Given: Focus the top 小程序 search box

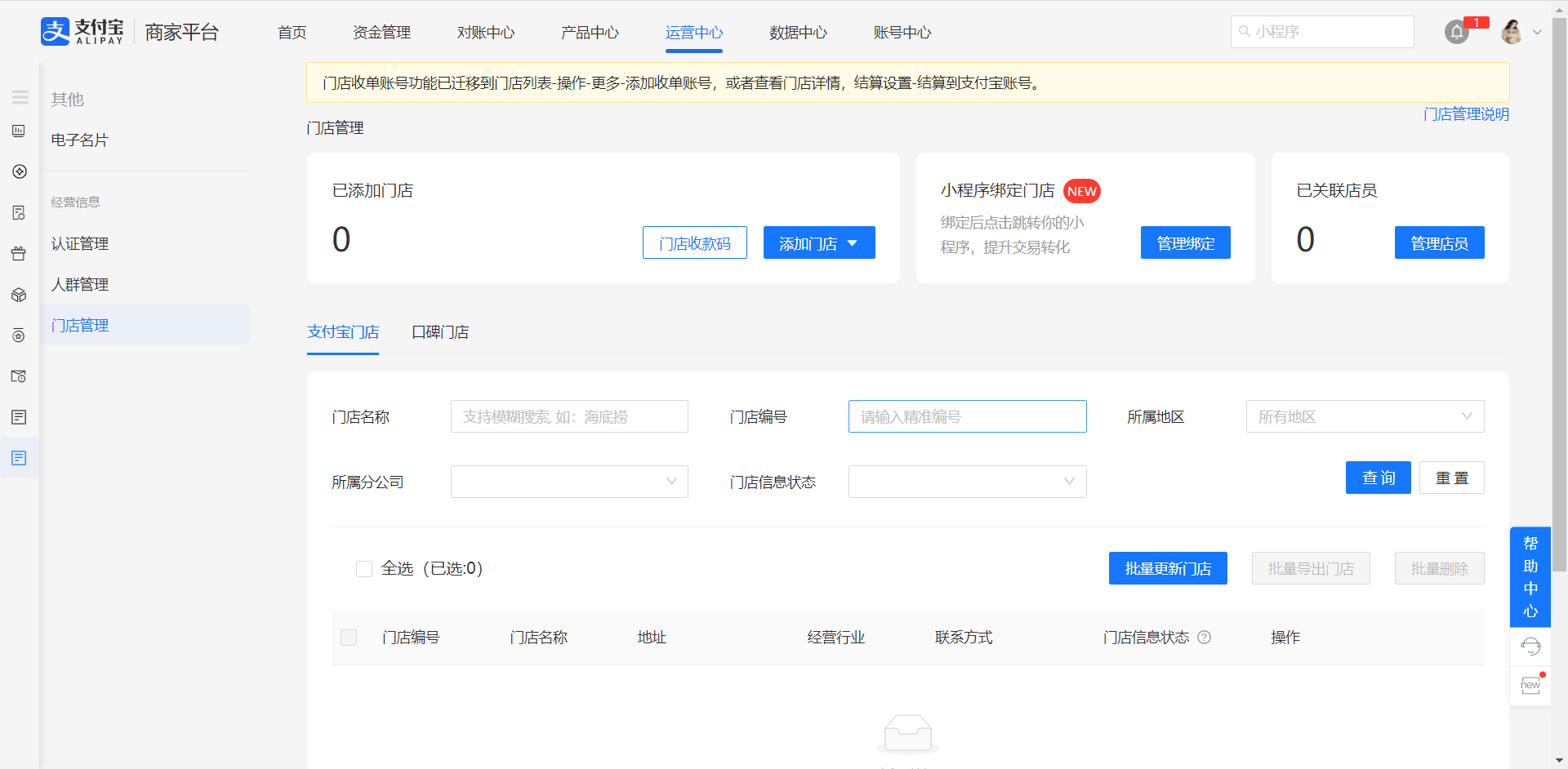Looking at the screenshot, I should (1322, 32).
